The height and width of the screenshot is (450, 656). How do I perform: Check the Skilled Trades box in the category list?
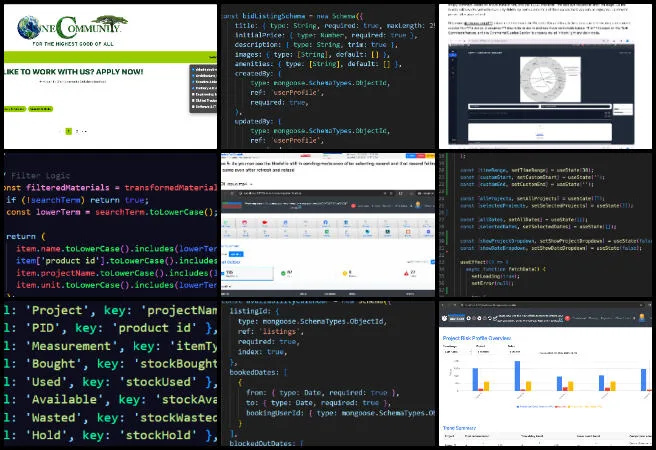click(193, 100)
